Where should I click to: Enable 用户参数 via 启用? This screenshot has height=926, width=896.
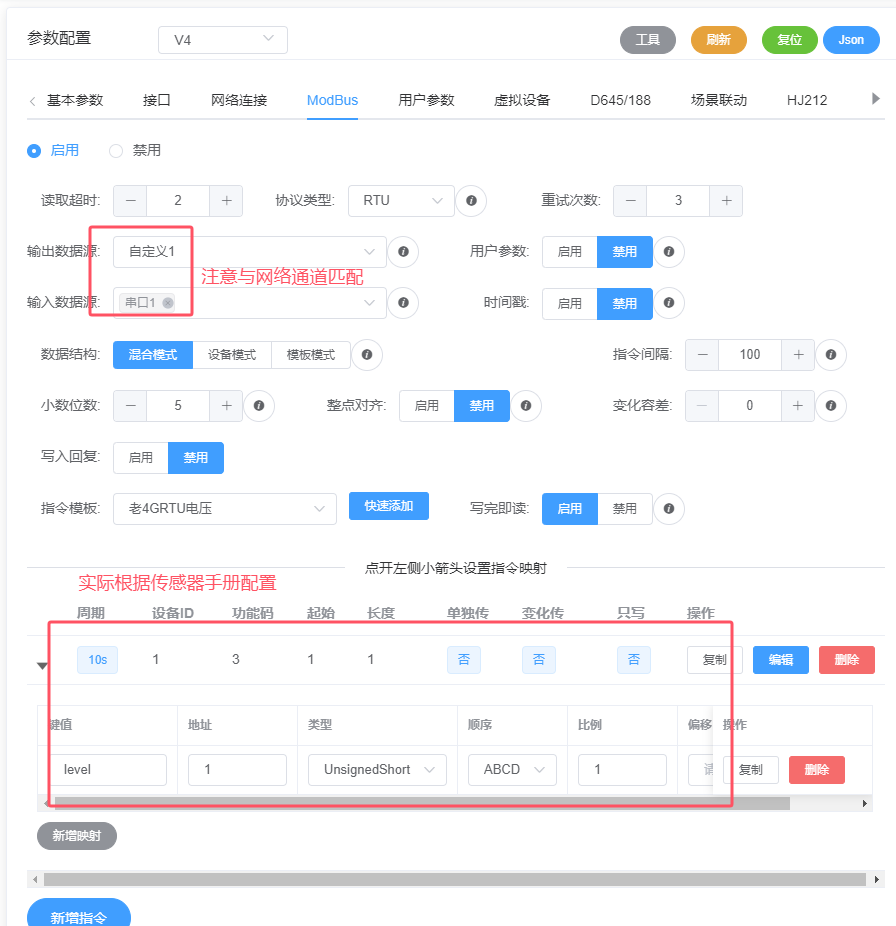pyautogui.click(x=569, y=252)
